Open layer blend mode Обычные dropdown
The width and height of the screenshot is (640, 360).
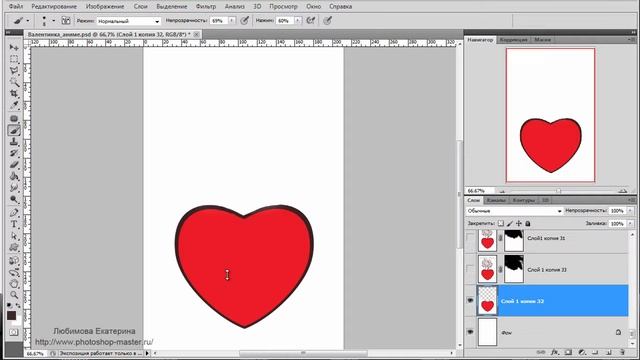pos(514,211)
